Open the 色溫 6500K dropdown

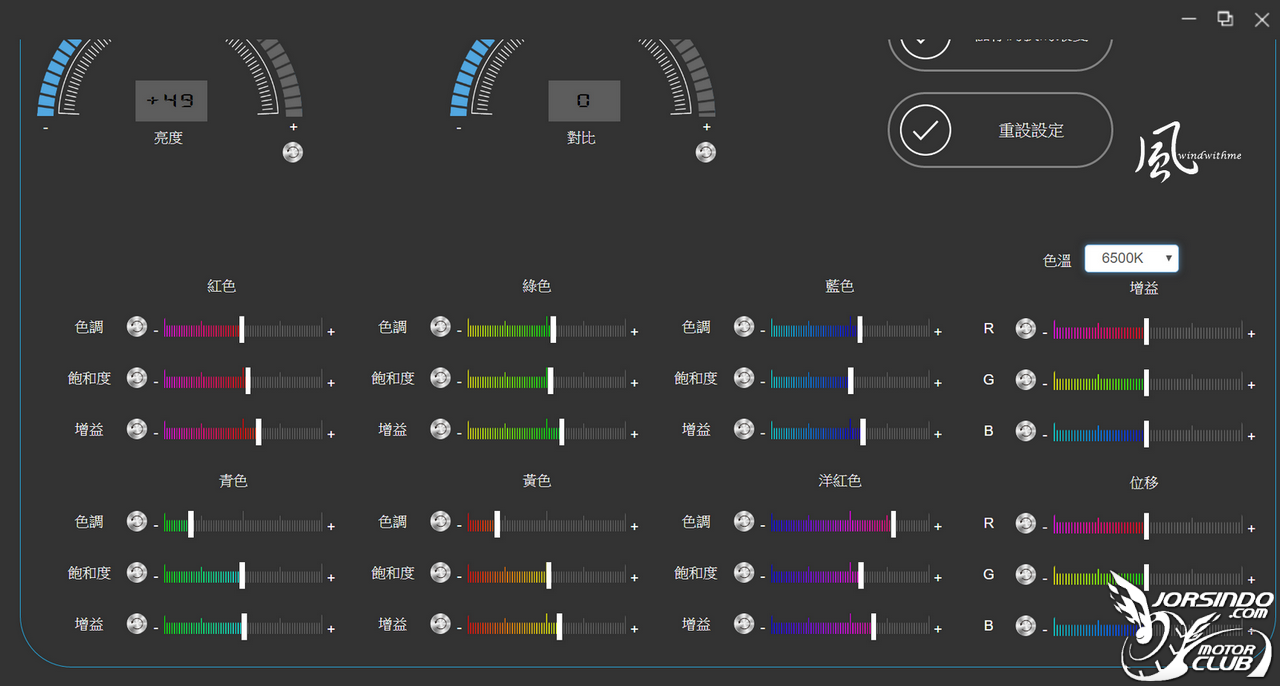click(1132, 258)
